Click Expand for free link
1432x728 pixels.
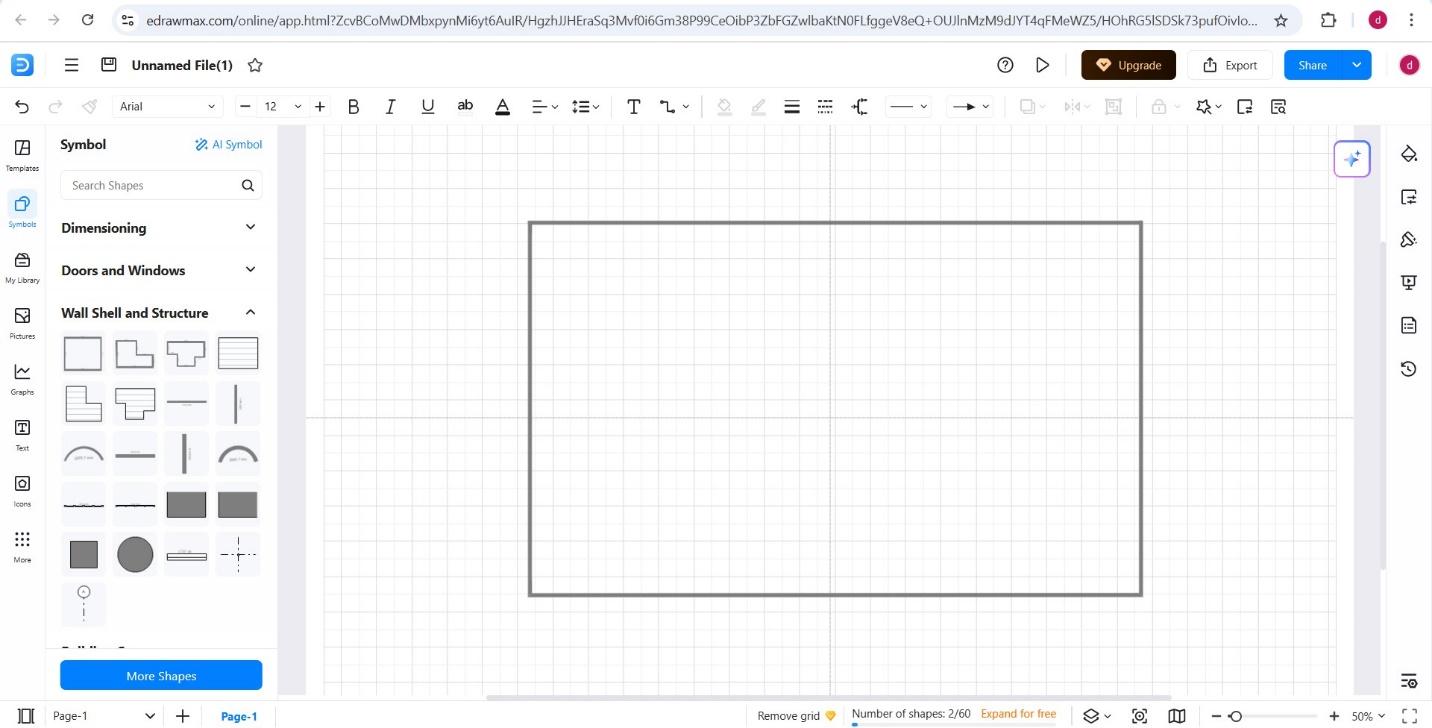coord(1018,714)
